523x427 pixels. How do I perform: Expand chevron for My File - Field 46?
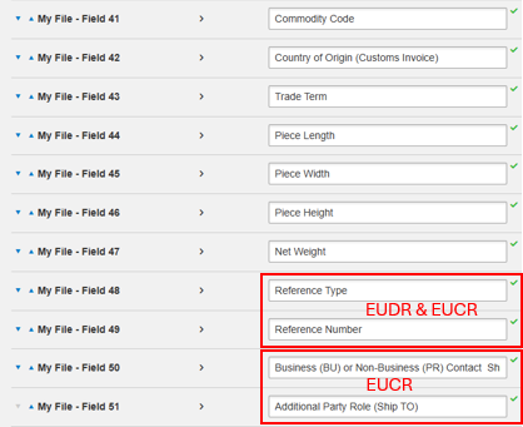[x=201, y=212]
